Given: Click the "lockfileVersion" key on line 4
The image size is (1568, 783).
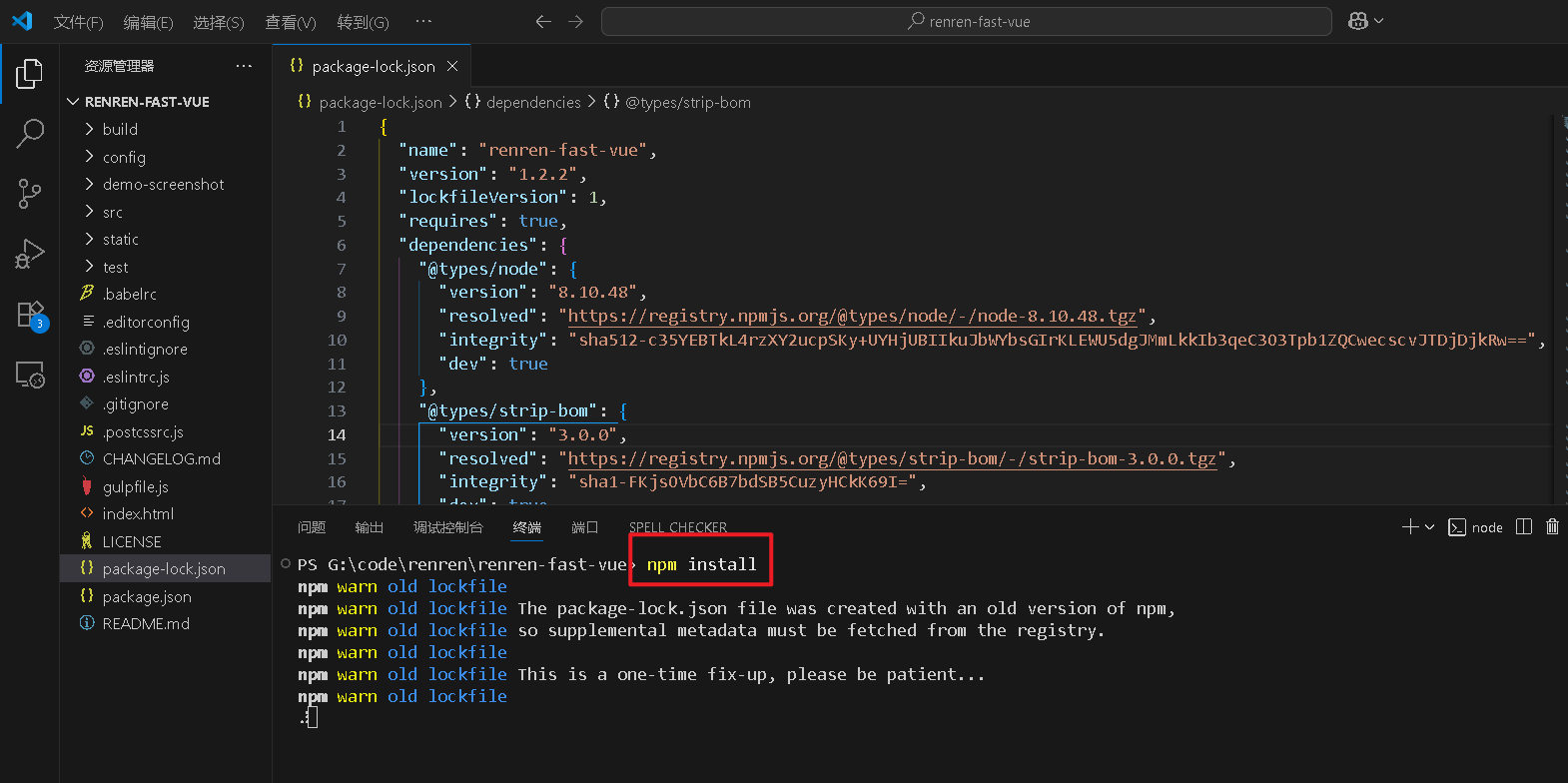Looking at the screenshot, I should (x=483, y=197).
